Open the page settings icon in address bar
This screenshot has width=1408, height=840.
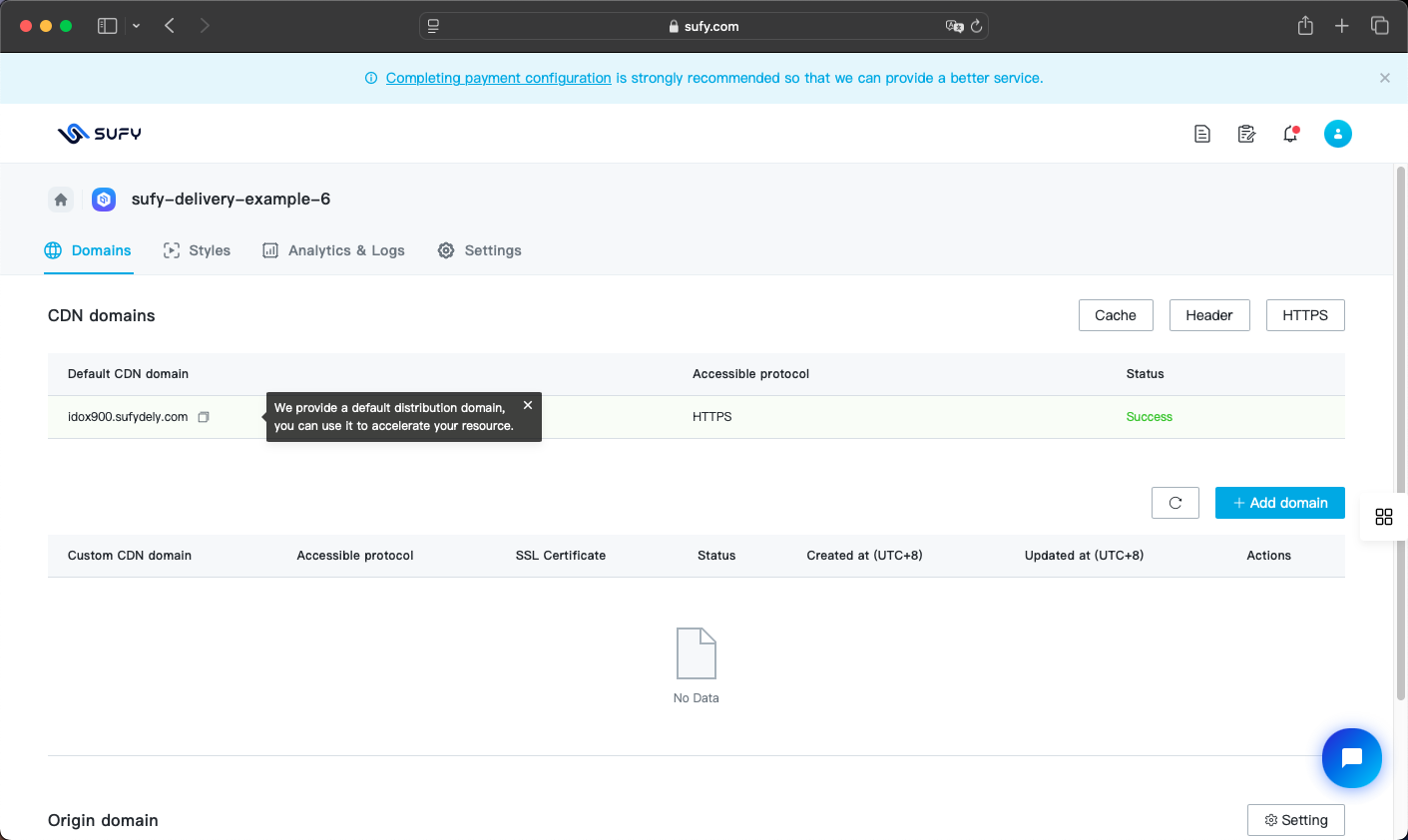pyautogui.click(x=433, y=27)
